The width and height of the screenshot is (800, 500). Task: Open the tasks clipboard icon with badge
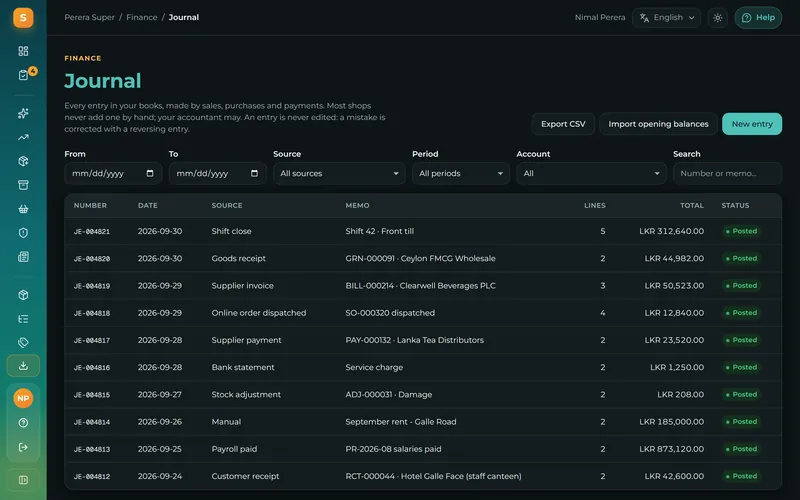pos(23,75)
